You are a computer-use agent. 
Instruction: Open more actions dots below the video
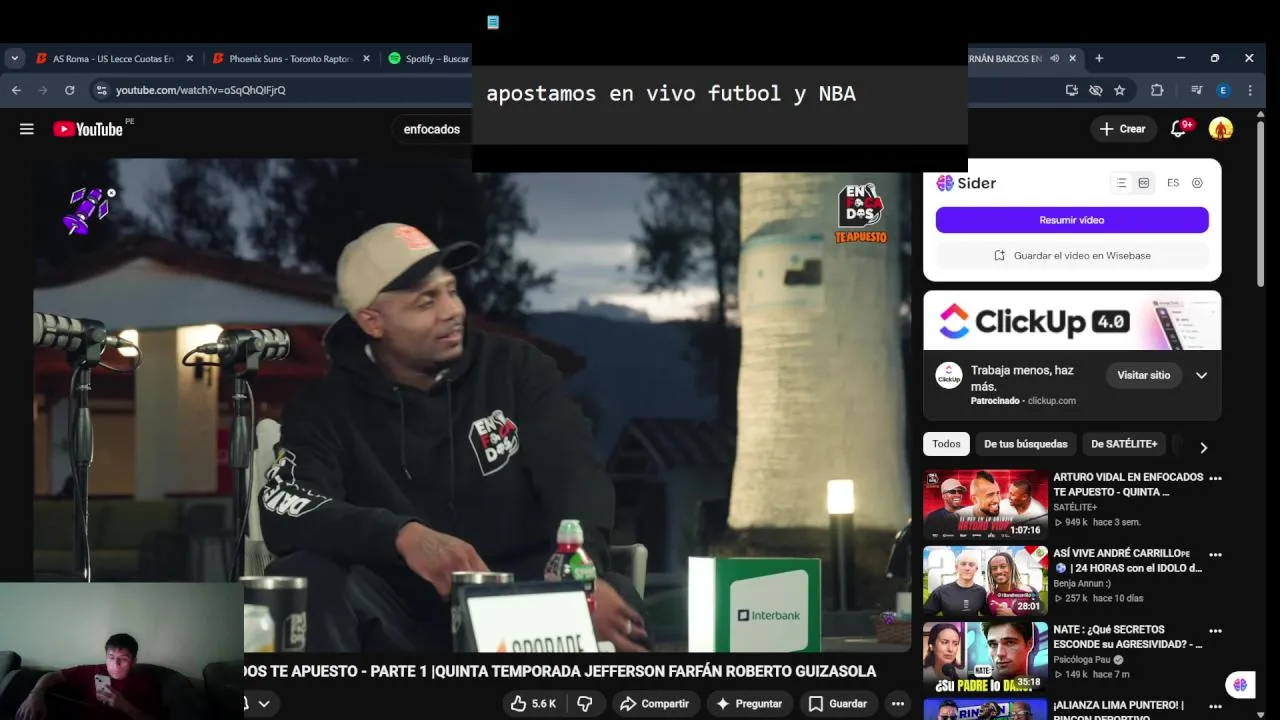coord(898,704)
